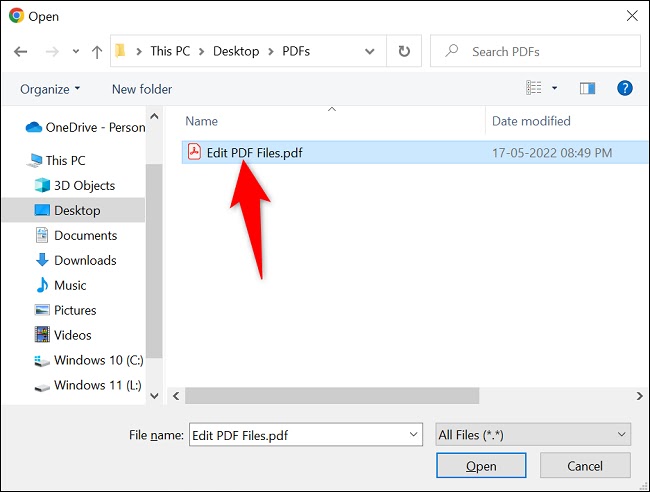Click the Open button

[x=481, y=465]
